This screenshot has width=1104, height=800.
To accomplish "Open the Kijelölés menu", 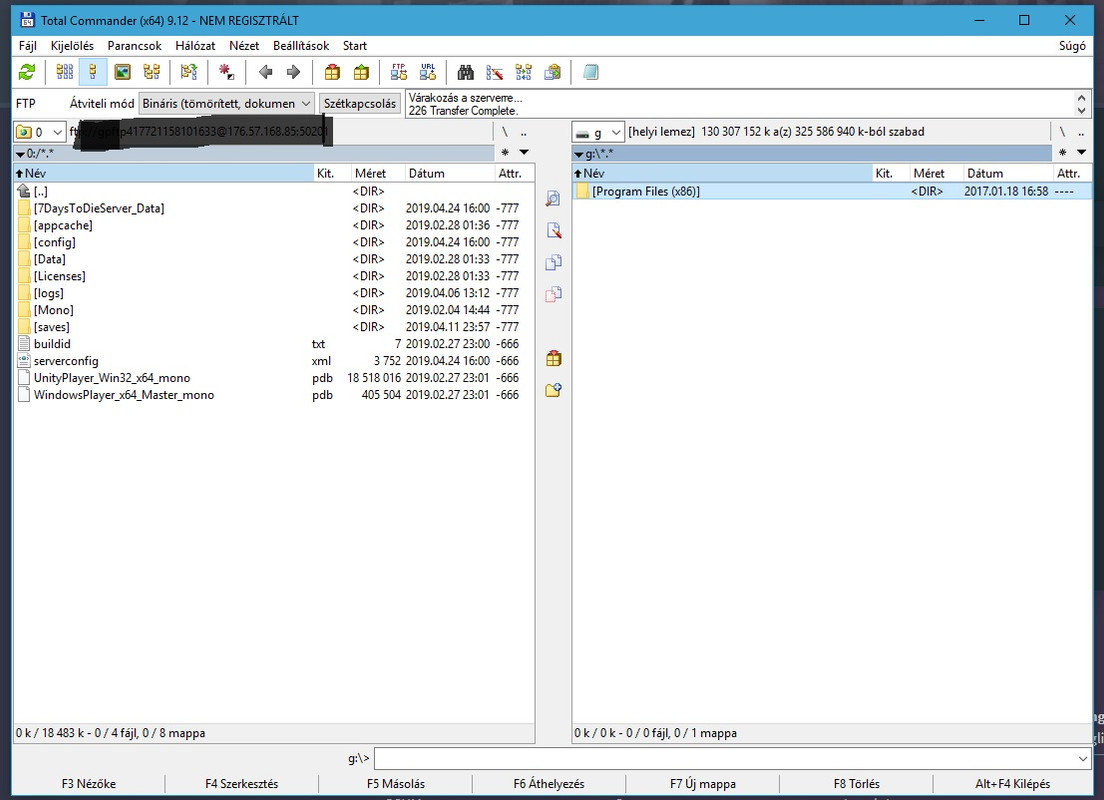I will (x=72, y=46).
